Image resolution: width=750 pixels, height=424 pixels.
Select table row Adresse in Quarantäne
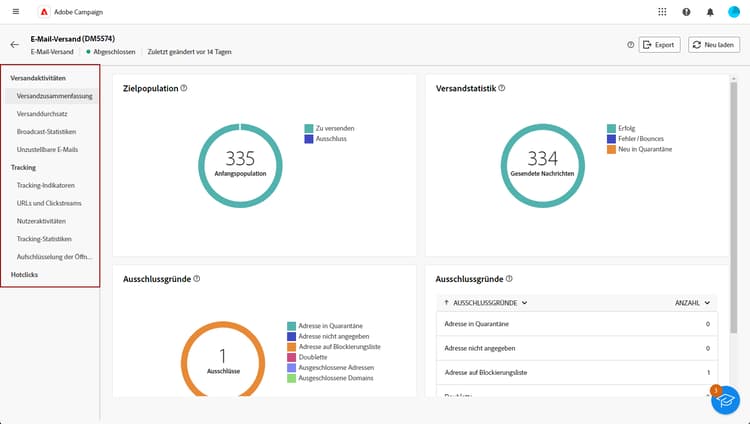(577, 324)
